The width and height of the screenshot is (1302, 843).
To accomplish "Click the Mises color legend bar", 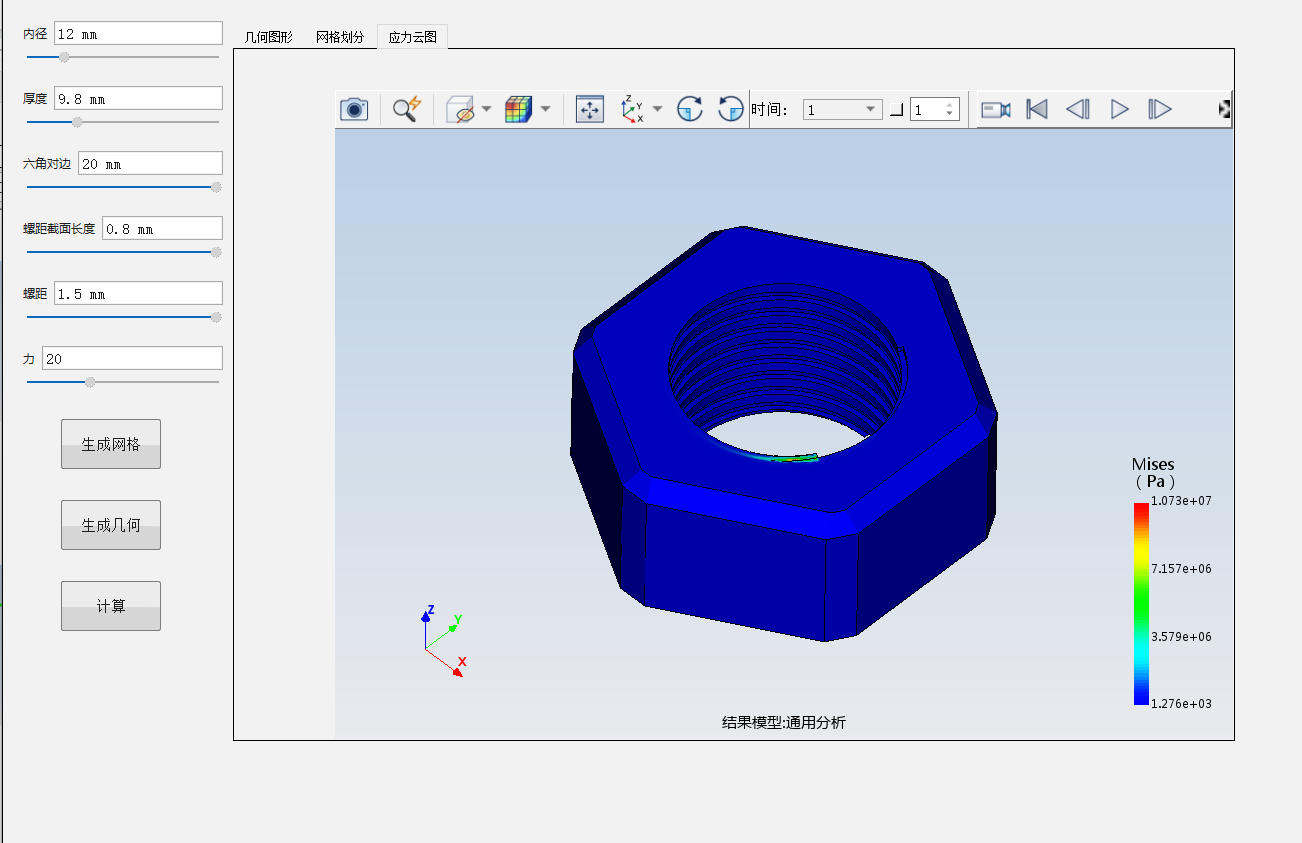I will (x=1141, y=604).
